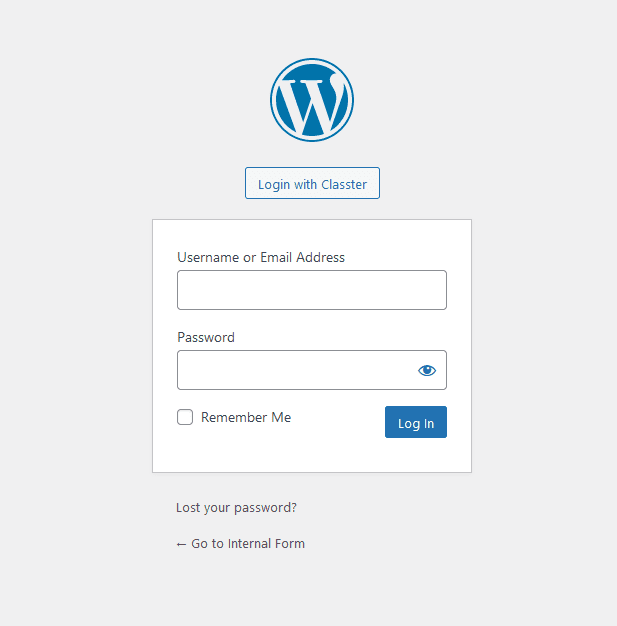The image size is (617, 626).
Task: Sign in through Classter SSO button
Action: [x=312, y=183]
